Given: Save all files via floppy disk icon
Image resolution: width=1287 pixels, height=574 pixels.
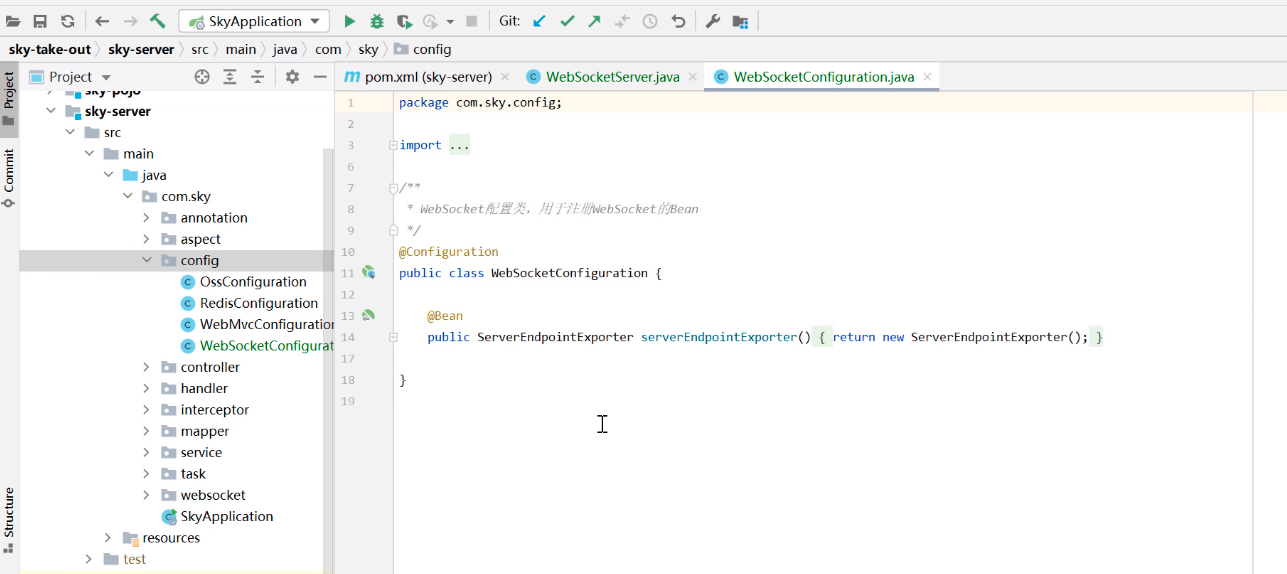Looking at the screenshot, I should 40,21.
